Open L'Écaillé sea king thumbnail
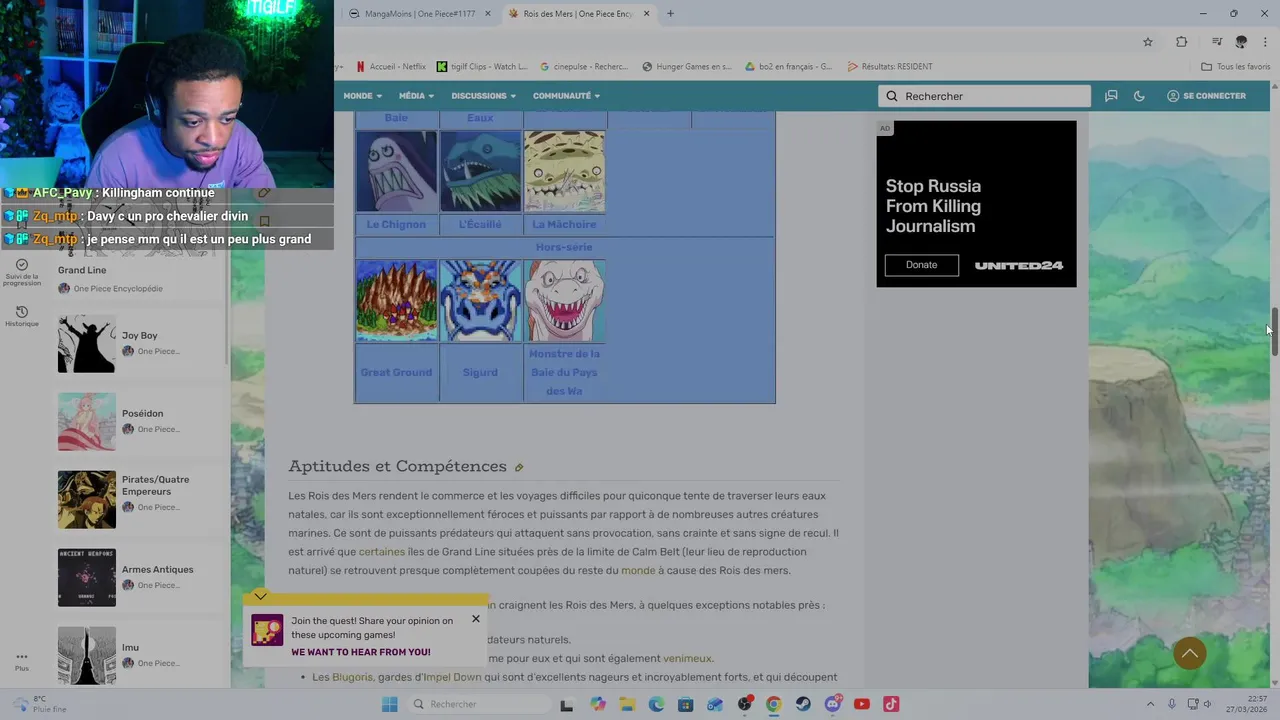1280x720 pixels. (480, 171)
